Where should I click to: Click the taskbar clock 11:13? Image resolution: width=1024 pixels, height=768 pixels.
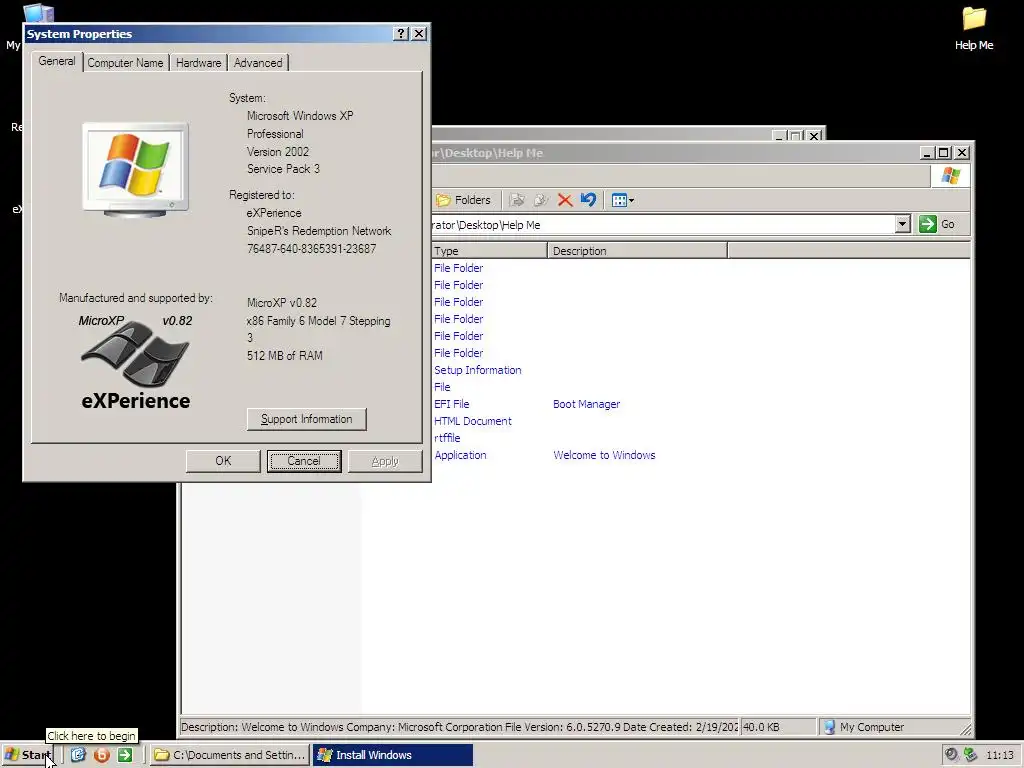point(999,756)
